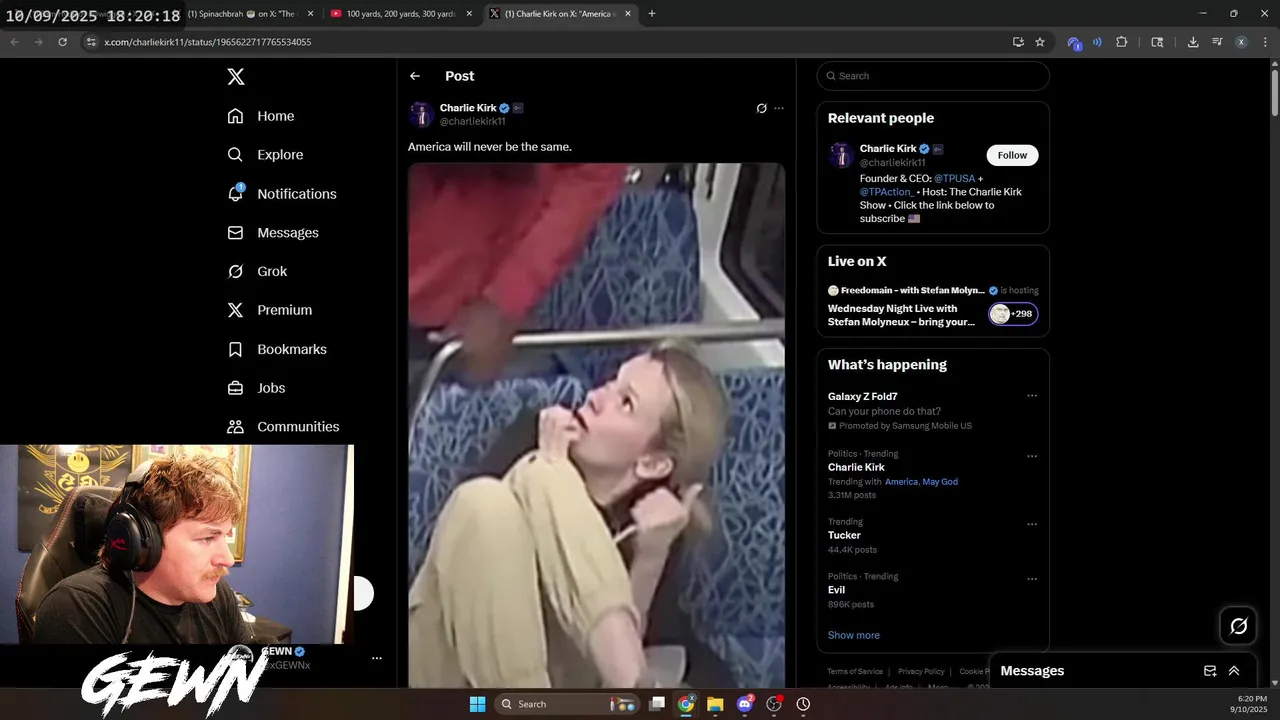The height and width of the screenshot is (720, 1280).
Task: Open a new browser tab
Action: point(652,14)
